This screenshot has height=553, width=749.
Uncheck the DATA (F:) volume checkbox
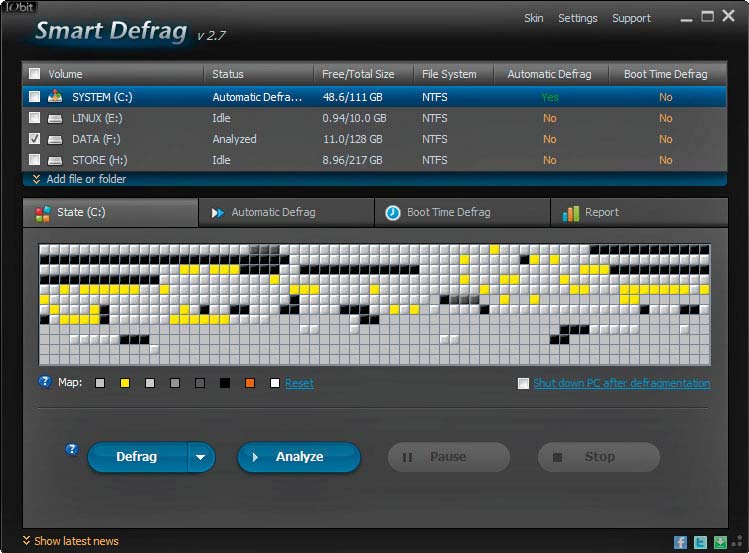34,138
